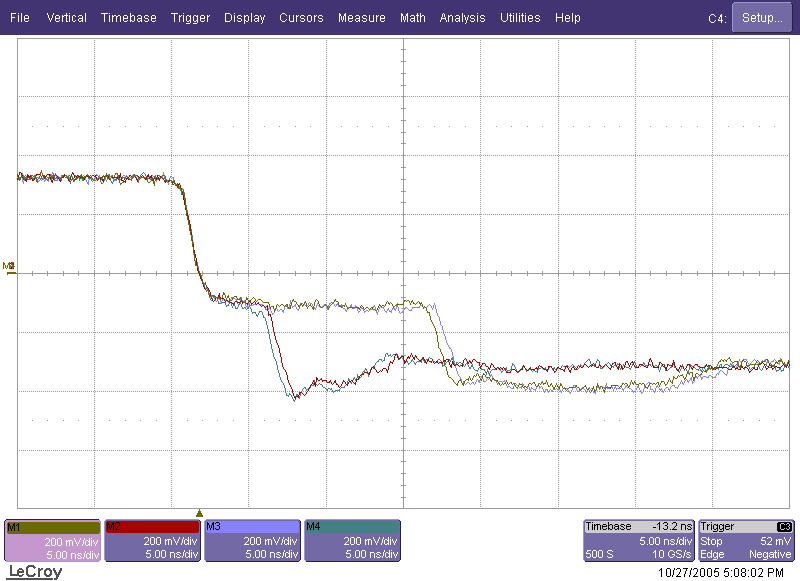
Task: Open the Analysis menu
Action: pos(462,18)
